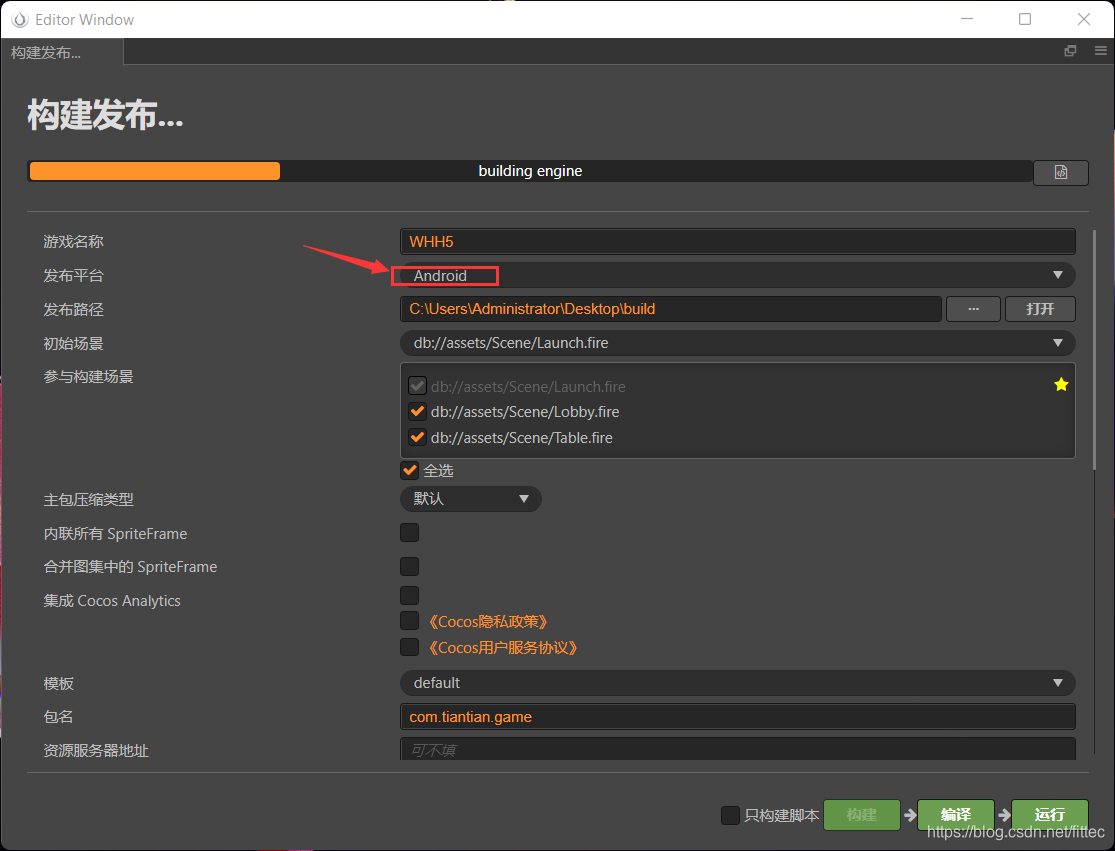Viewport: 1115px width, 851px height.
Task: Click the 编译 compile button
Action: (956, 815)
